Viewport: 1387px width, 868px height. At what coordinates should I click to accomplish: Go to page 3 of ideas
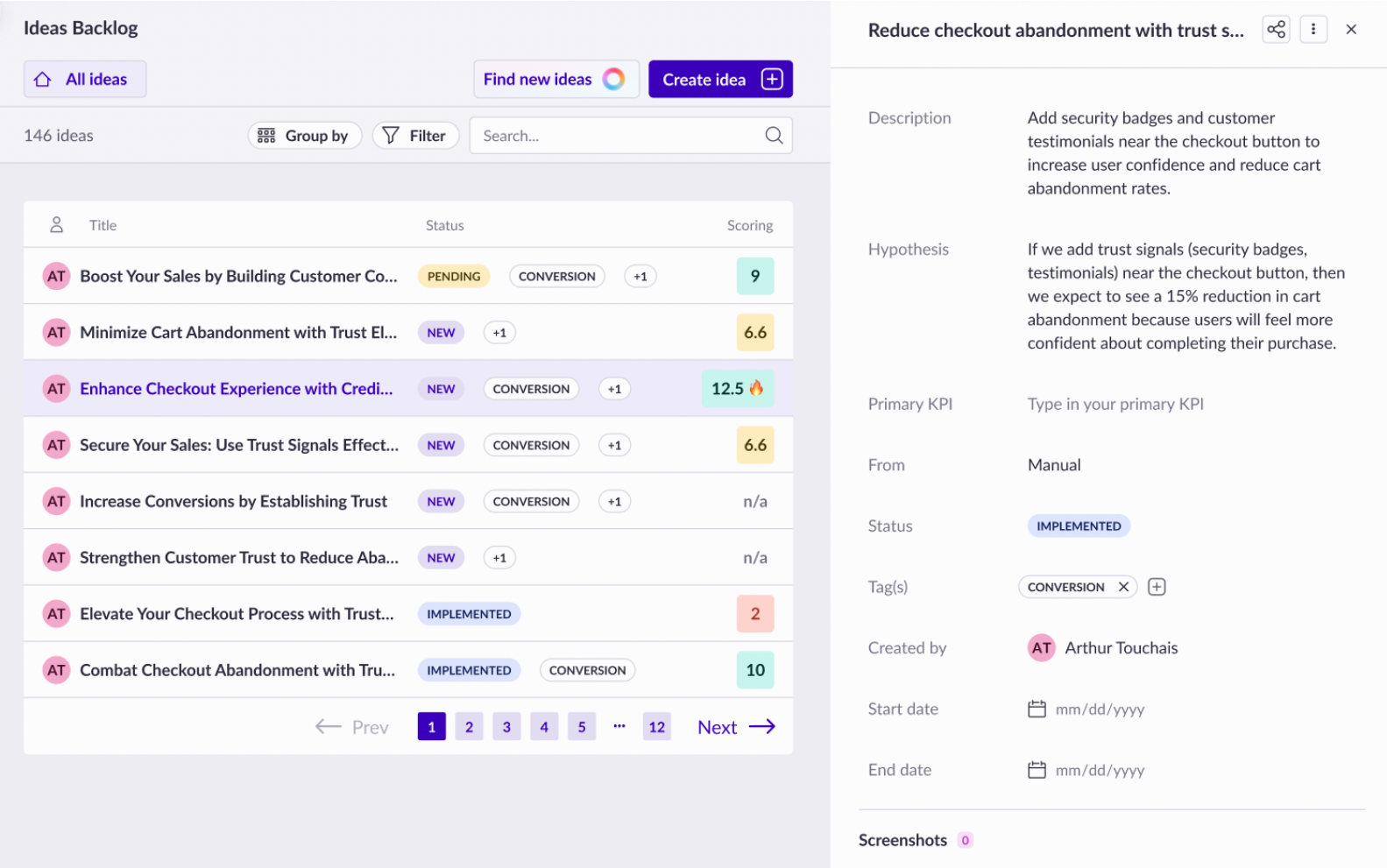pyautogui.click(x=506, y=727)
